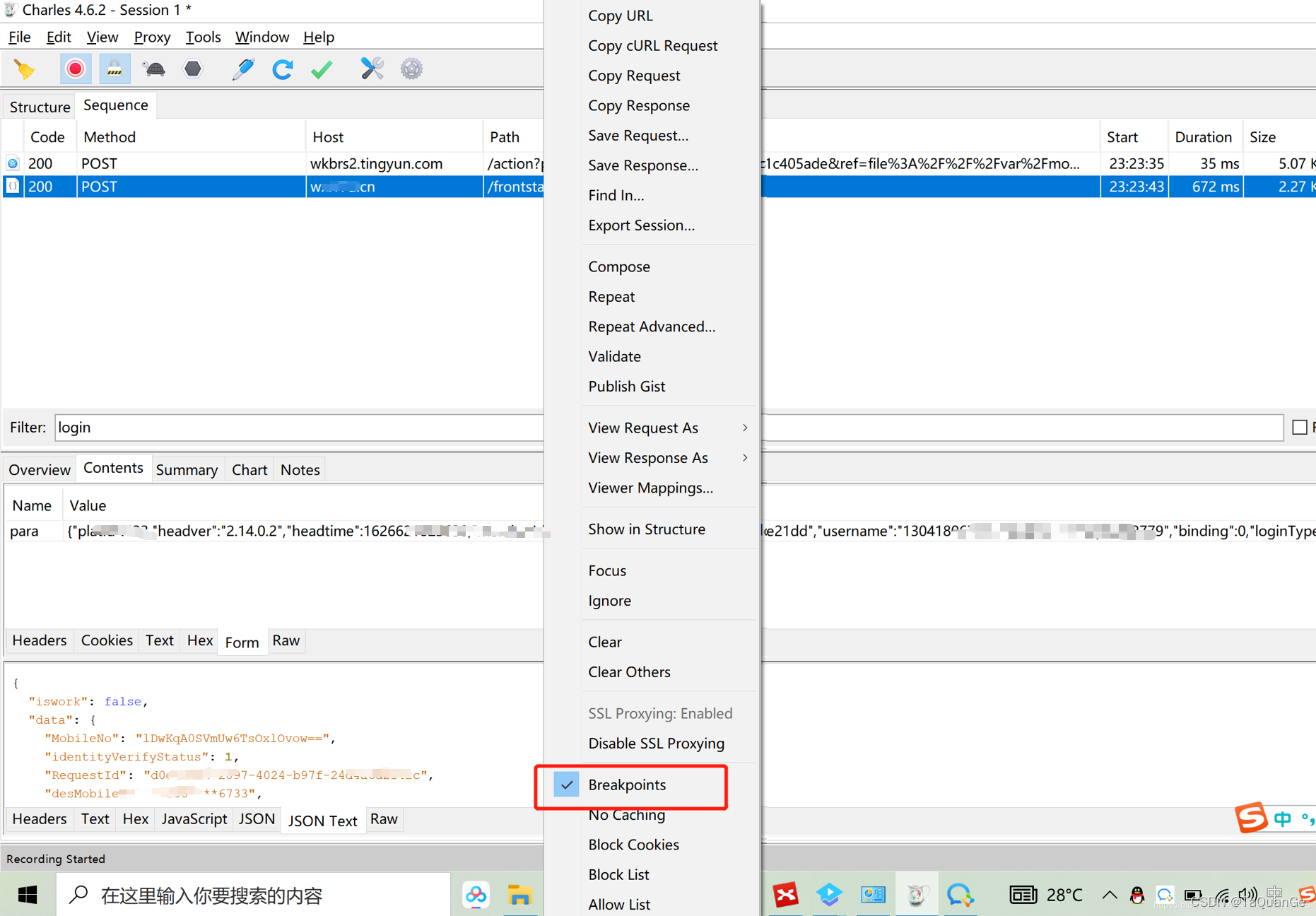Show hidden tray icons with the caret
Screen dimensions: 1316x916
click(x=1109, y=896)
